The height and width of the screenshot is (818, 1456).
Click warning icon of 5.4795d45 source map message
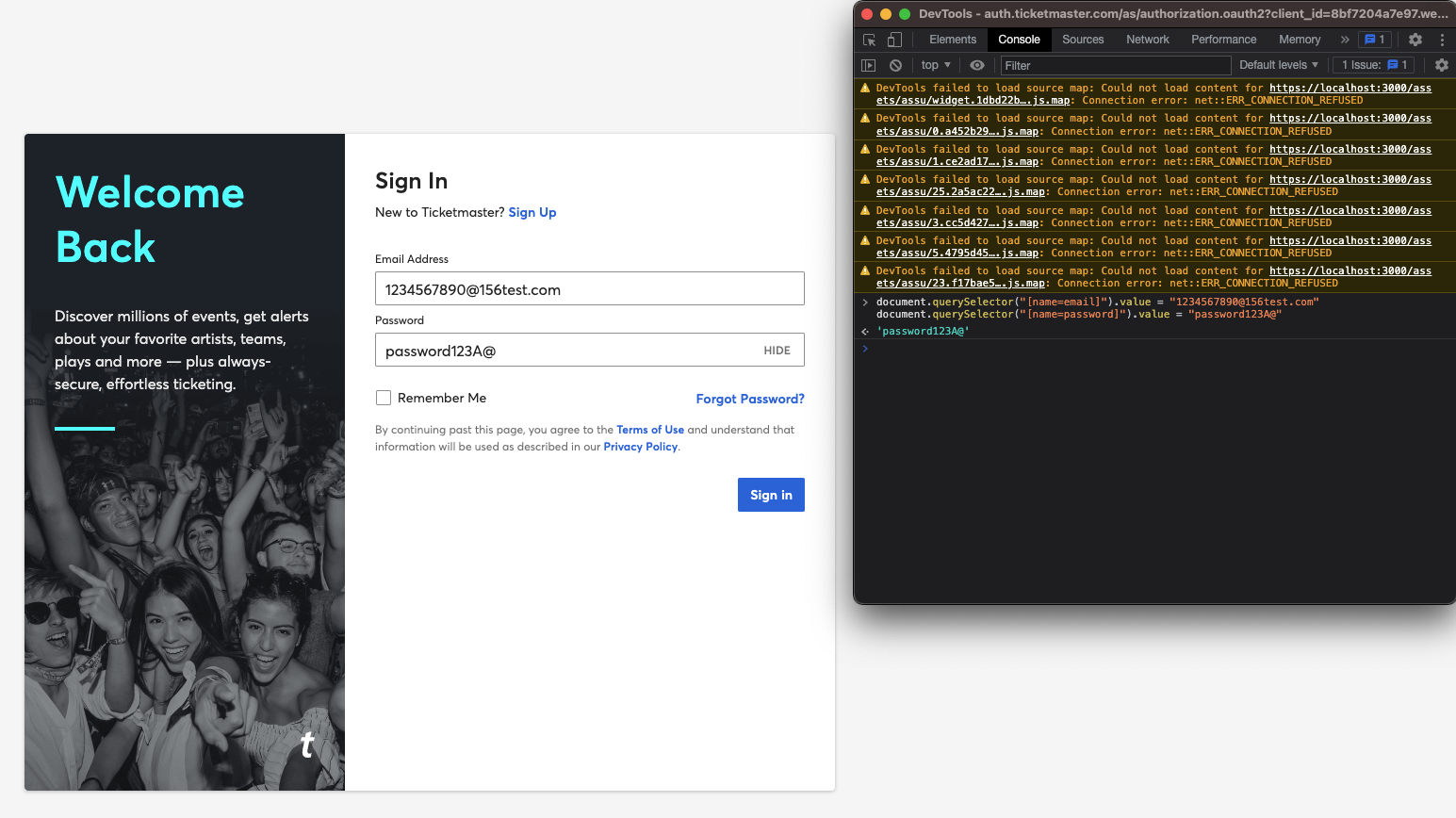[865, 240]
